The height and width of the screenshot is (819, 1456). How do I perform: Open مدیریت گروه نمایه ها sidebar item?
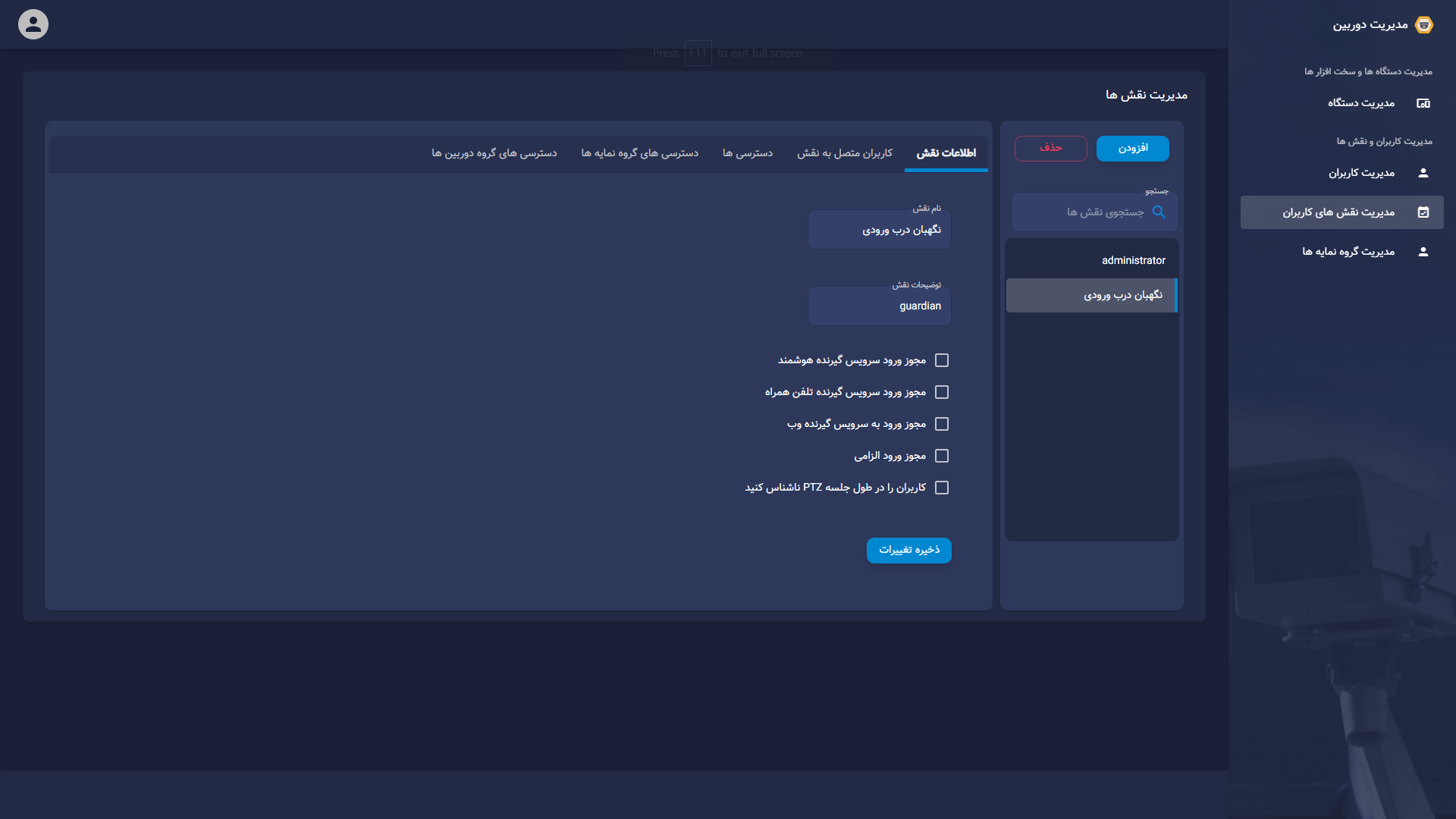1342,252
